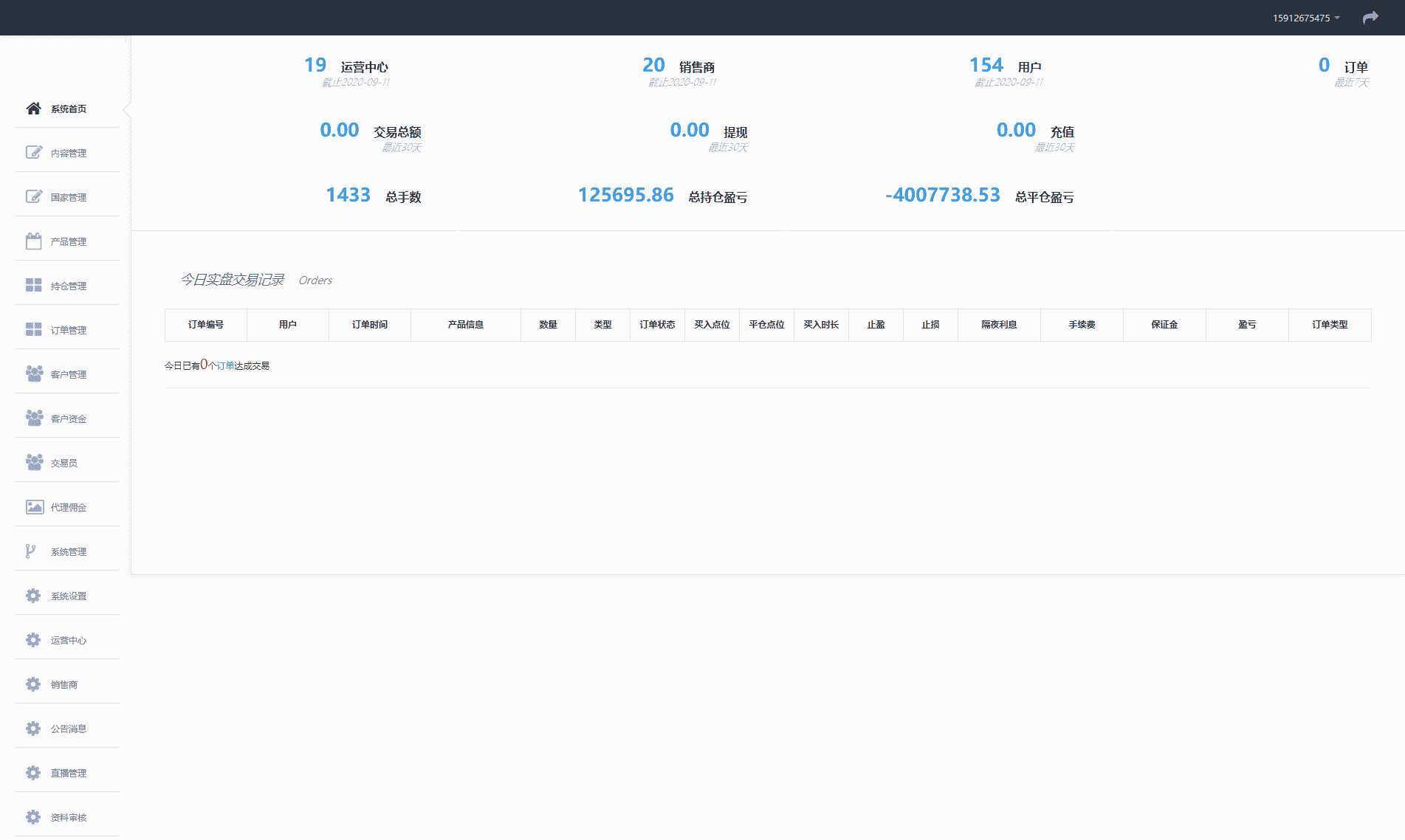Click the calendar icon beside 产品管理

[34, 241]
